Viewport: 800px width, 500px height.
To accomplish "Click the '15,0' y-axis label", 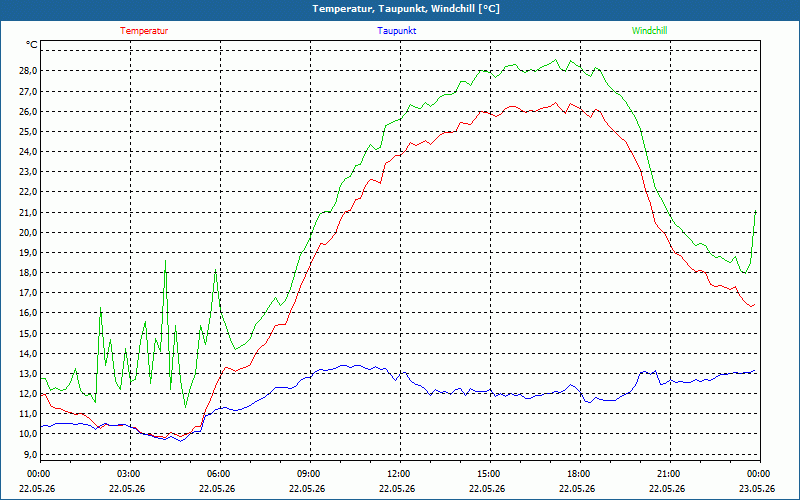I will click(28, 333).
